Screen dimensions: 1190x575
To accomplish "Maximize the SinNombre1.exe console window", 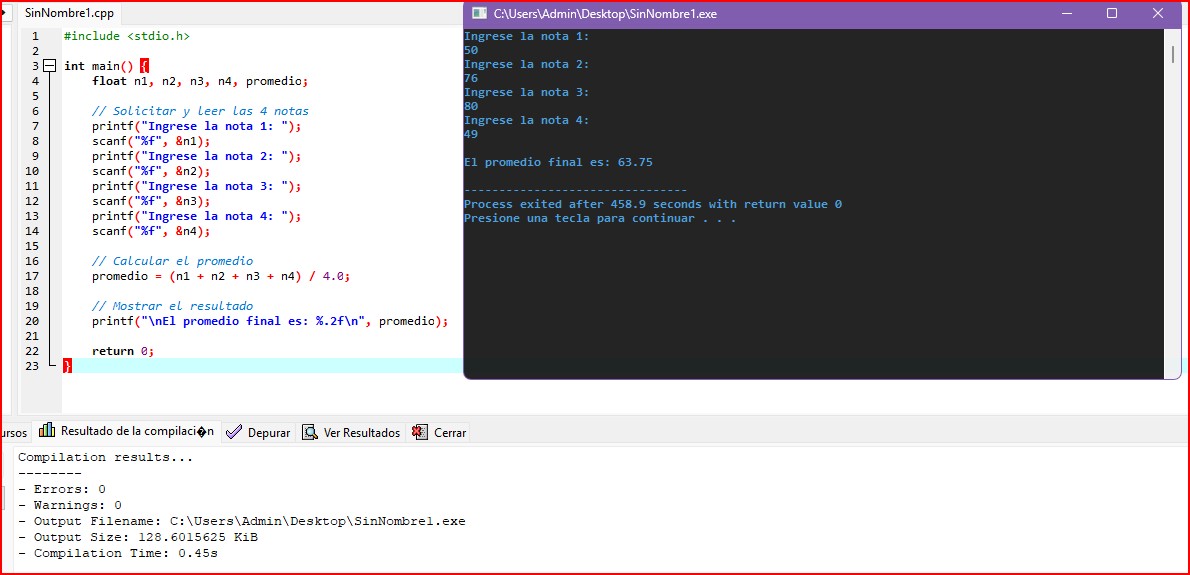I will [x=1112, y=14].
